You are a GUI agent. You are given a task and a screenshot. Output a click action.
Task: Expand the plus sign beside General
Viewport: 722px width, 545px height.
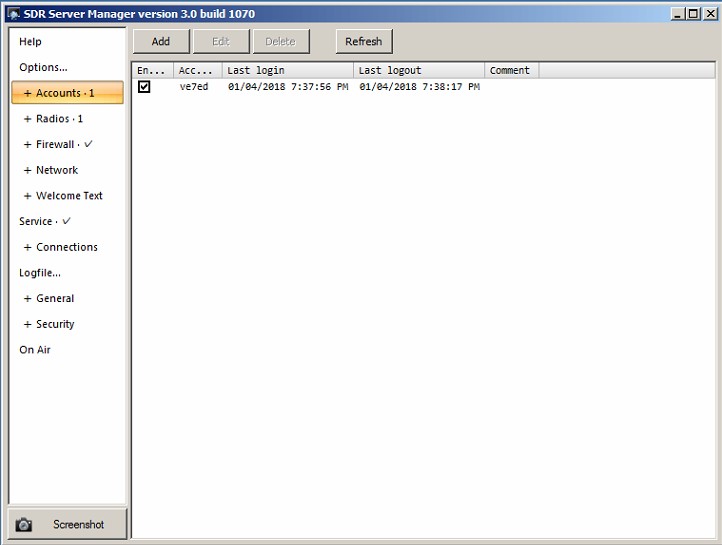28,299
